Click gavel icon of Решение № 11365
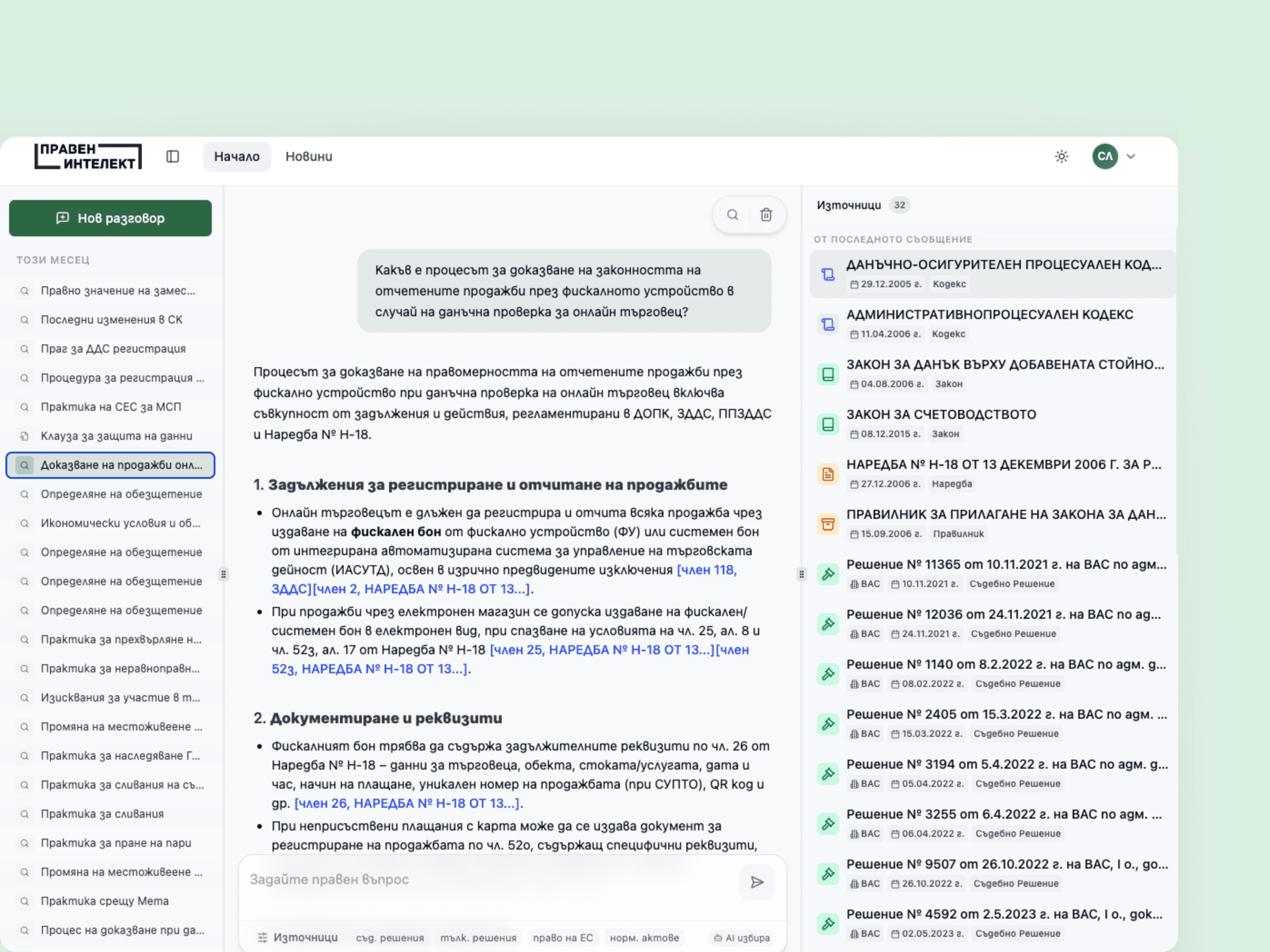The width and height of the screenshot is (1270, 952). pyautogui.click(x=827, y=574)
